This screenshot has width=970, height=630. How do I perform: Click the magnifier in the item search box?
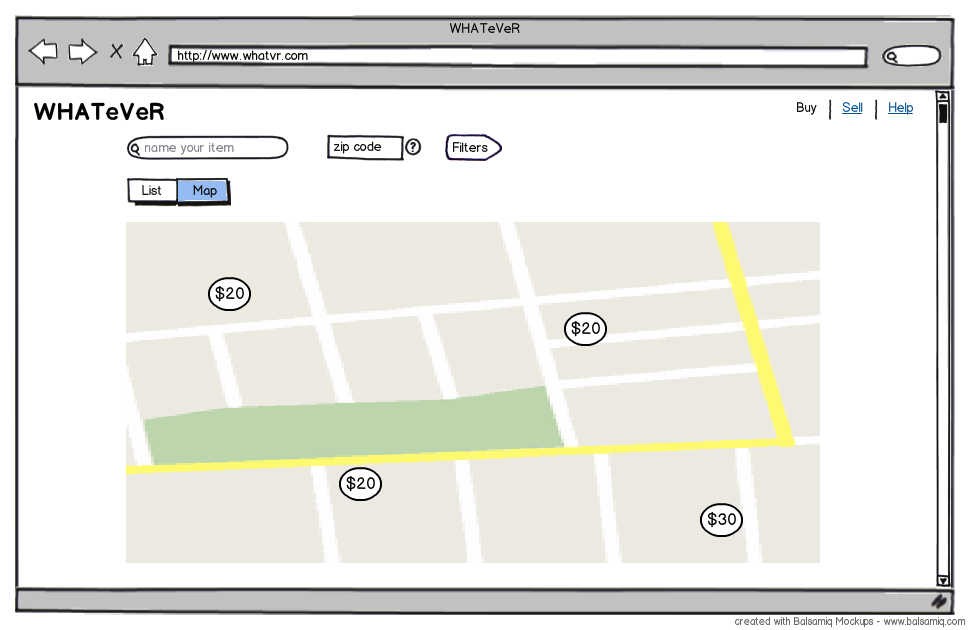point(135,149)
